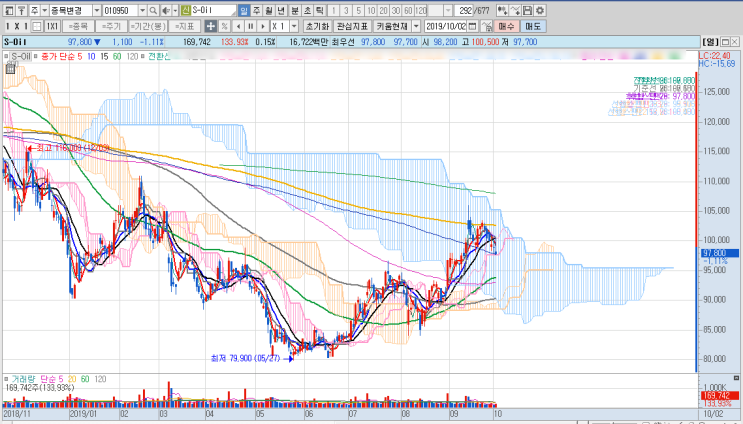The height and width of the screenshot is (424, 743).
Task: Click the magnifier stock search icon
Action: coord(153,10)
